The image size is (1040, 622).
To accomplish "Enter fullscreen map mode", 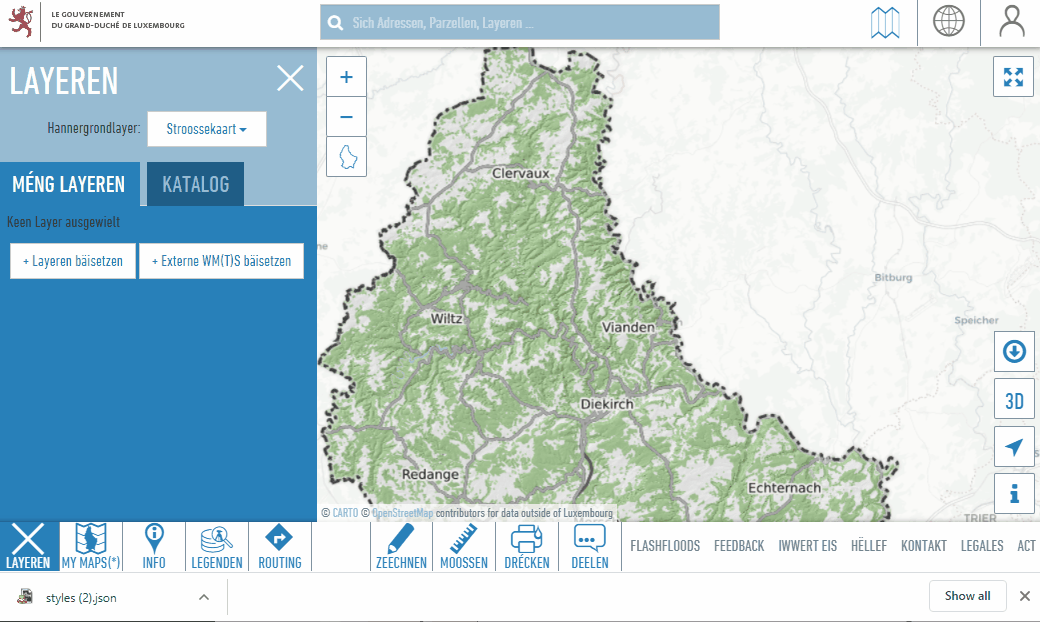I will tap(1014, 77).
